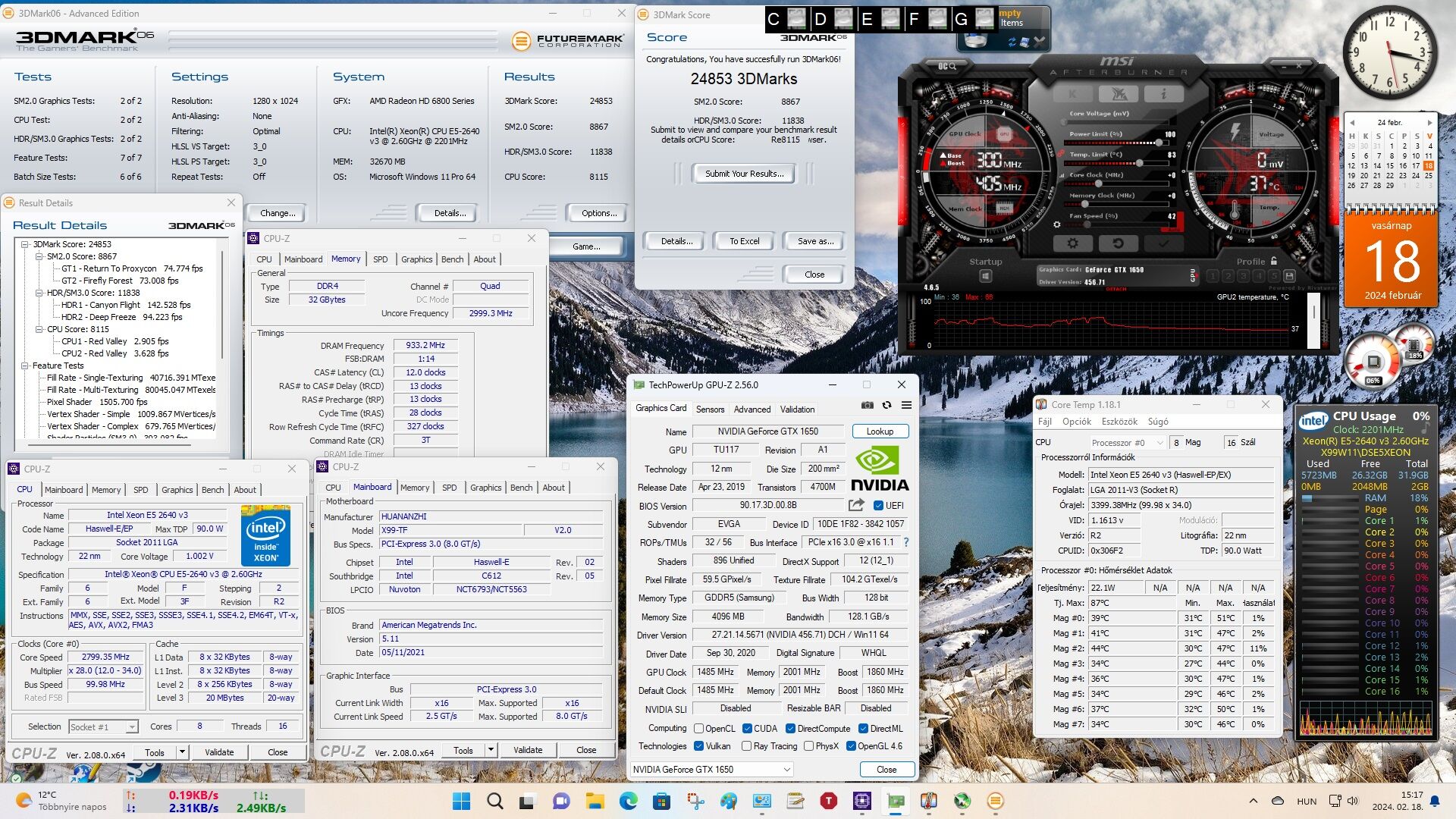Switch to the Advanced tab in GPU-Z
The width and height of the screenshot is (1456, 819).
click(752, 409)
